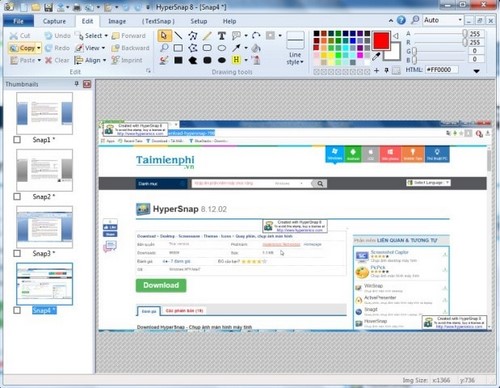Close the Thumbnails panel

[87, 84]
